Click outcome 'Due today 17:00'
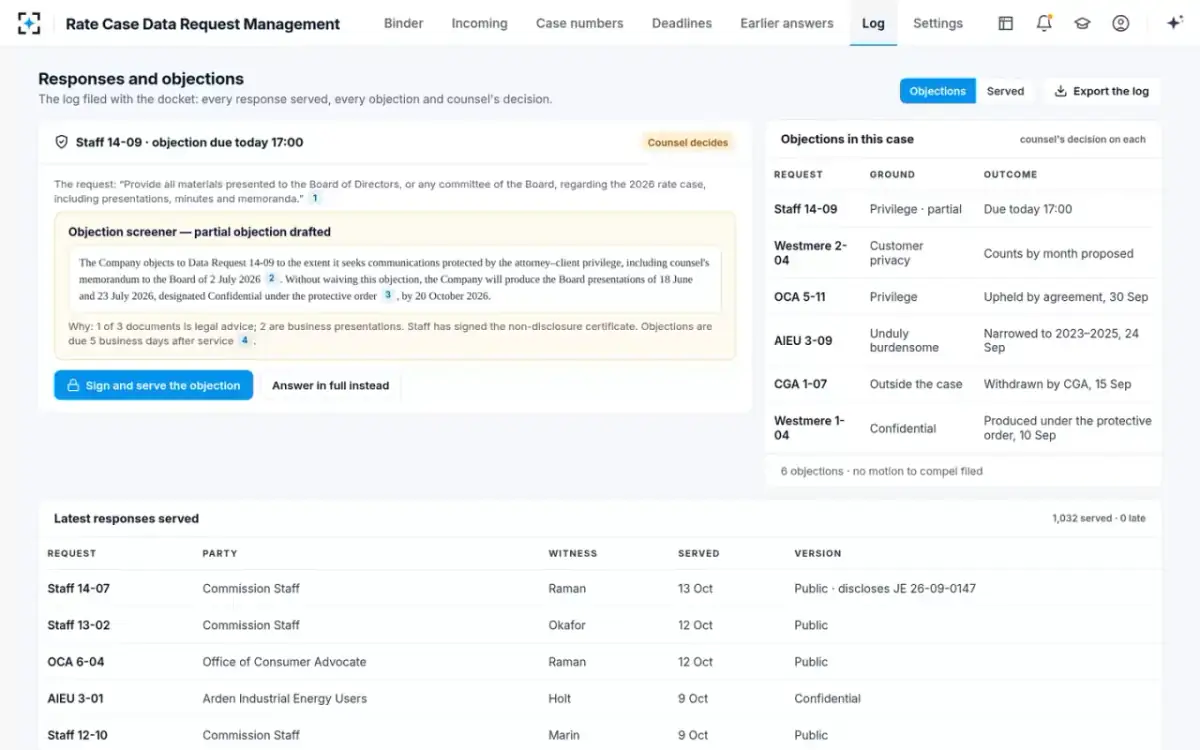The width and height of the screenshot is (1200, 750). click(x=1028, y=209)
